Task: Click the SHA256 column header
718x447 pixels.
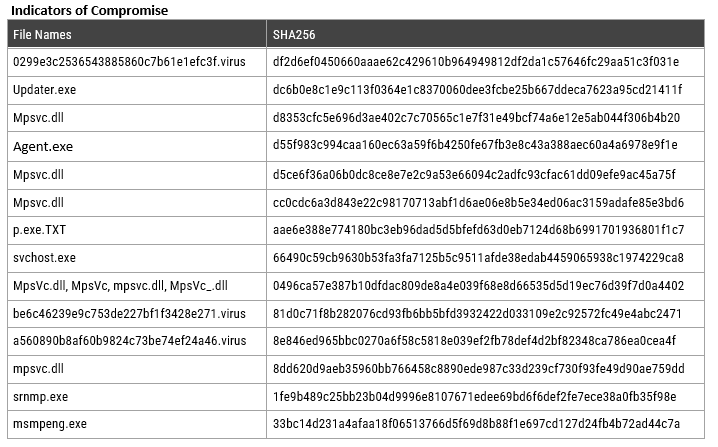Action: [x=485, y=34]
